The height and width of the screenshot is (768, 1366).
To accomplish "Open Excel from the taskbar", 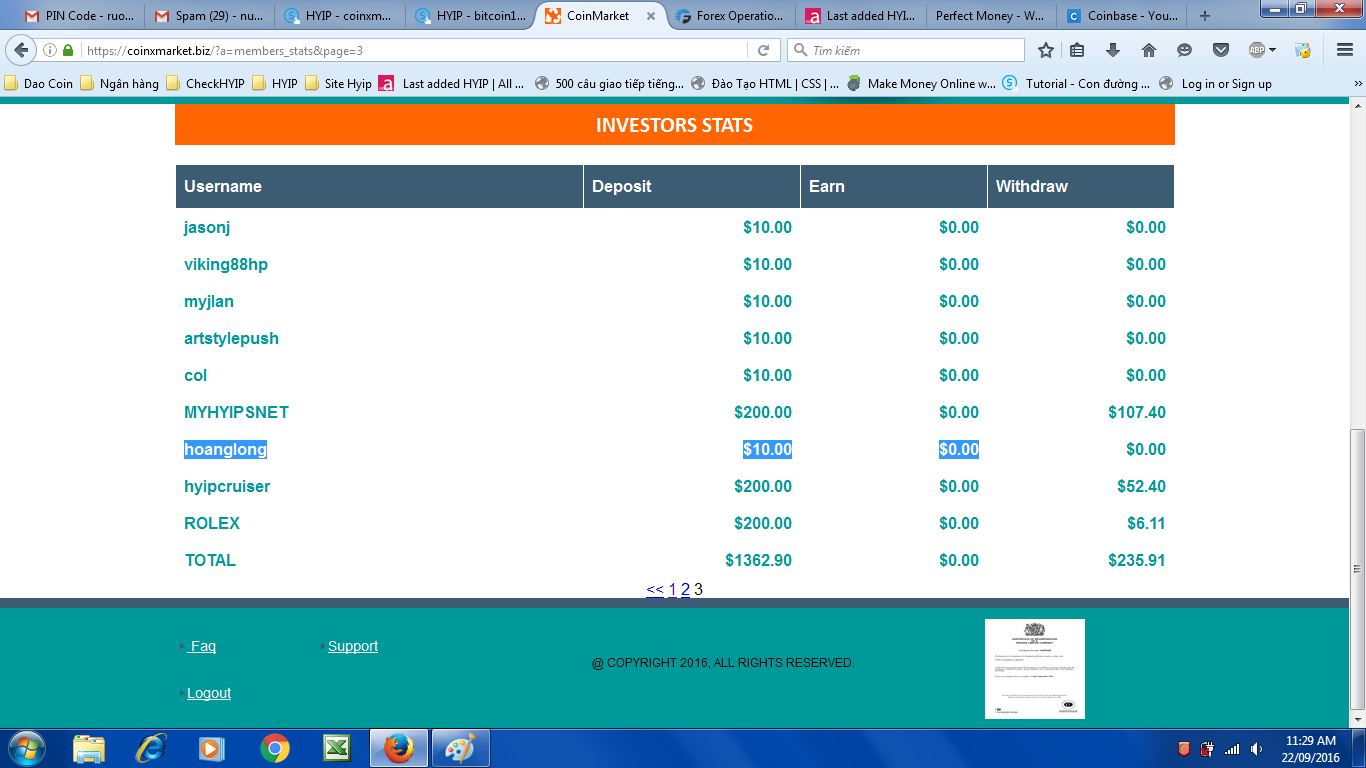I will pos(336,748).
